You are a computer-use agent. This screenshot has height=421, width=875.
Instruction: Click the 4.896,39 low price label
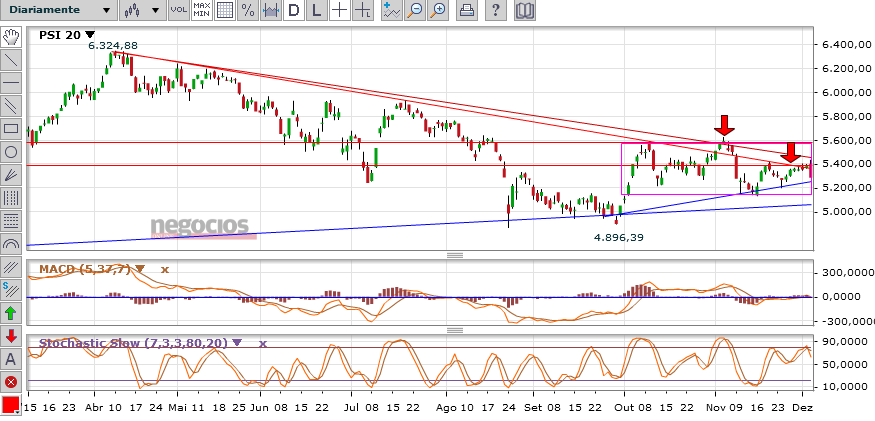[618, 237]
